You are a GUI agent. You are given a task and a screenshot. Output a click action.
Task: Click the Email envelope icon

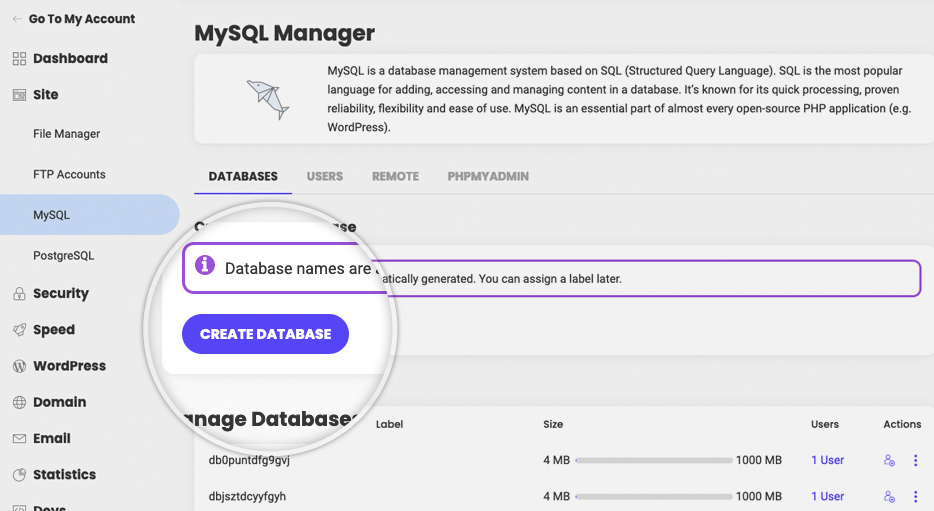coord(19,439)
